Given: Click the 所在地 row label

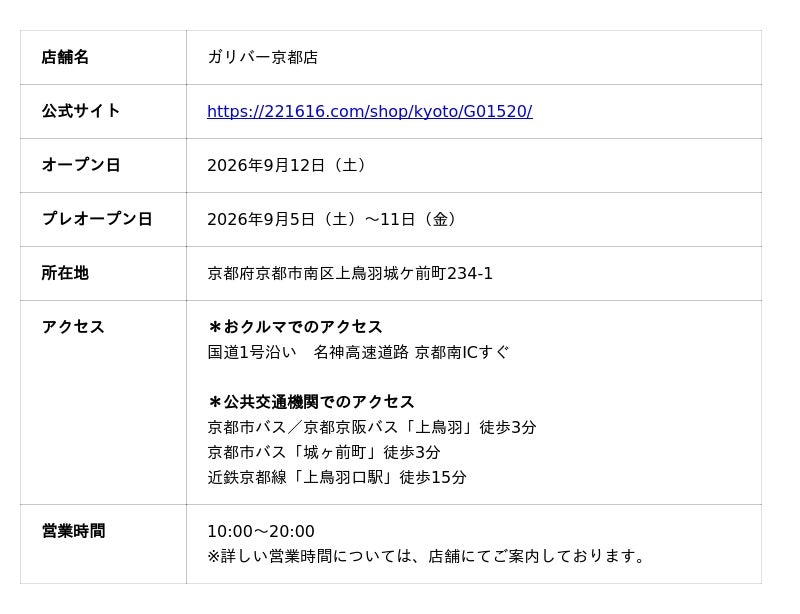Looking at the screenshot, I should tap(65, 273).
